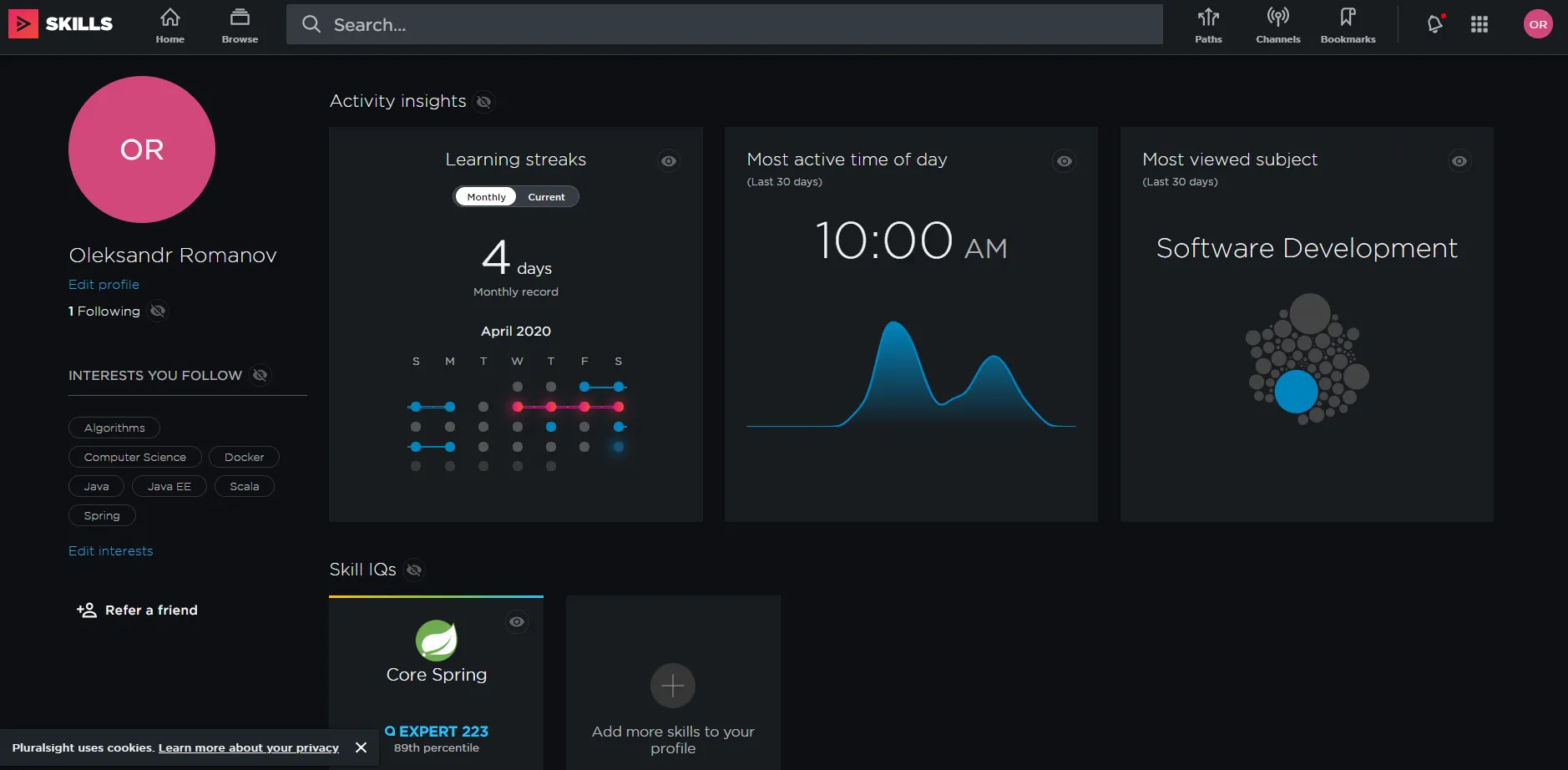Click the 10:00 AM active time value
1568x770 pixels.
click(911, 241)
